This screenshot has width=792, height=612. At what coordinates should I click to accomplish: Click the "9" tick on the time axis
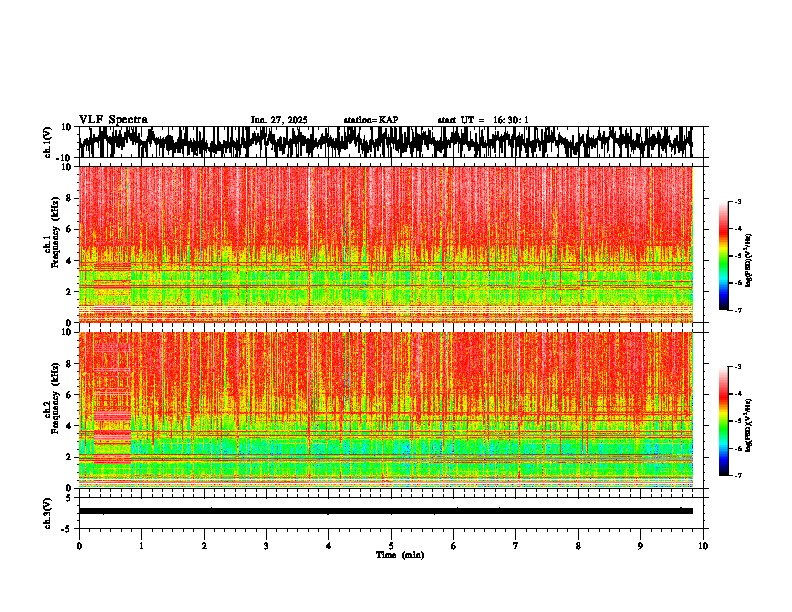(640, 546)
